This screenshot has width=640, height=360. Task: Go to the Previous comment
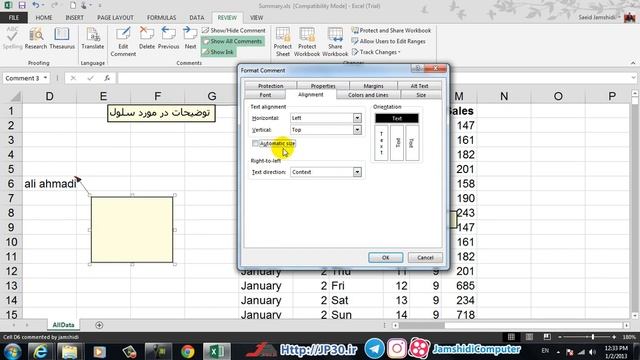(x=168, y=38)
